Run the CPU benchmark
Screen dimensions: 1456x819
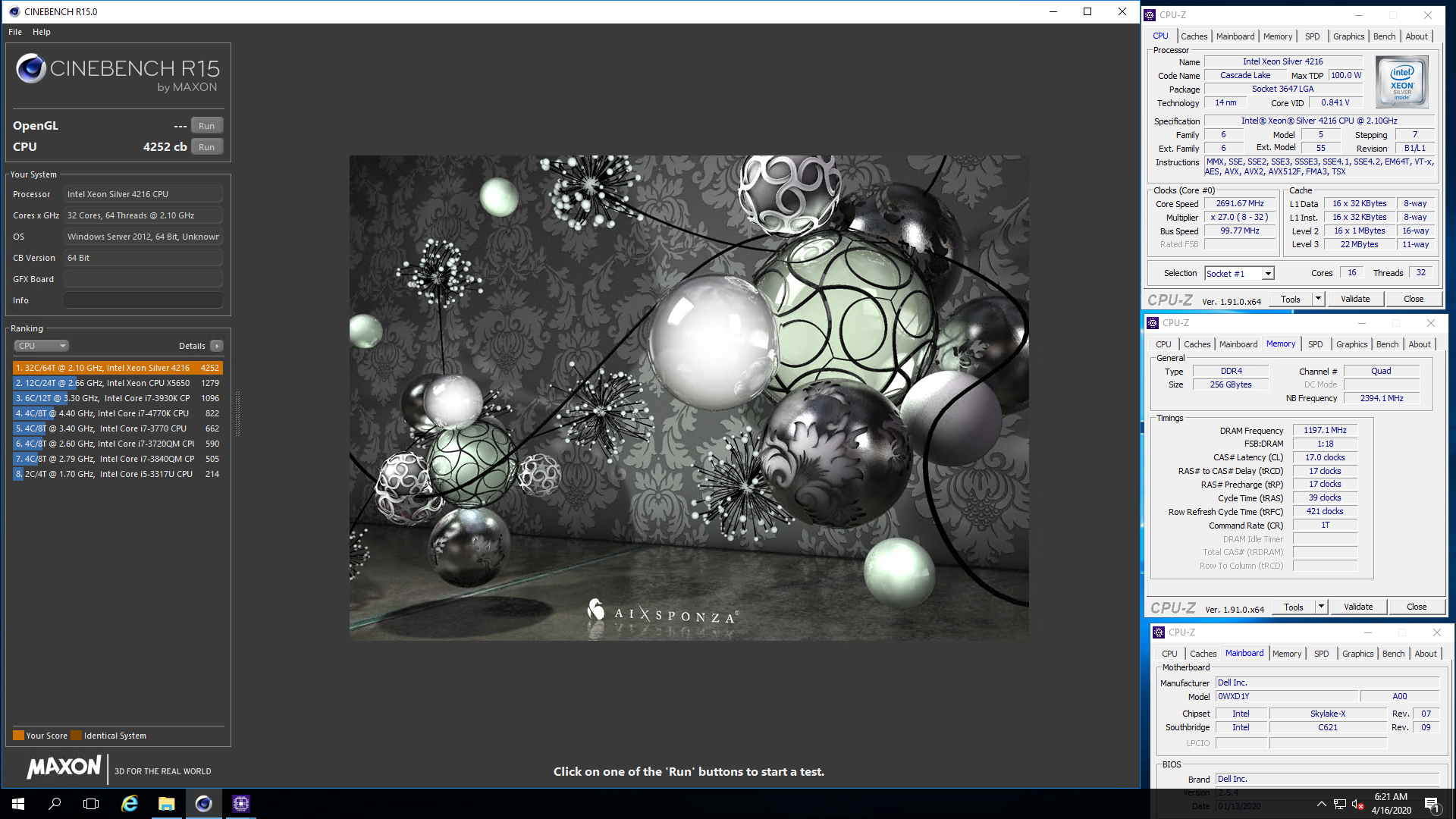(206, 147)
